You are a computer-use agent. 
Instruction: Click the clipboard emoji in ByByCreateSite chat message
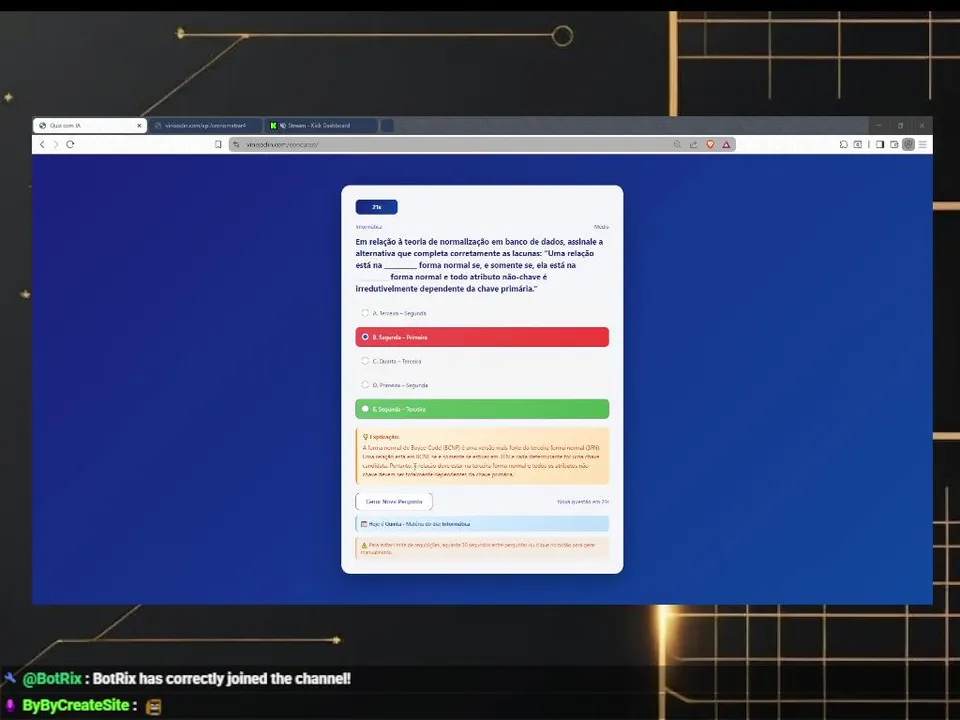pyautogui.click(x=154, y=707)
